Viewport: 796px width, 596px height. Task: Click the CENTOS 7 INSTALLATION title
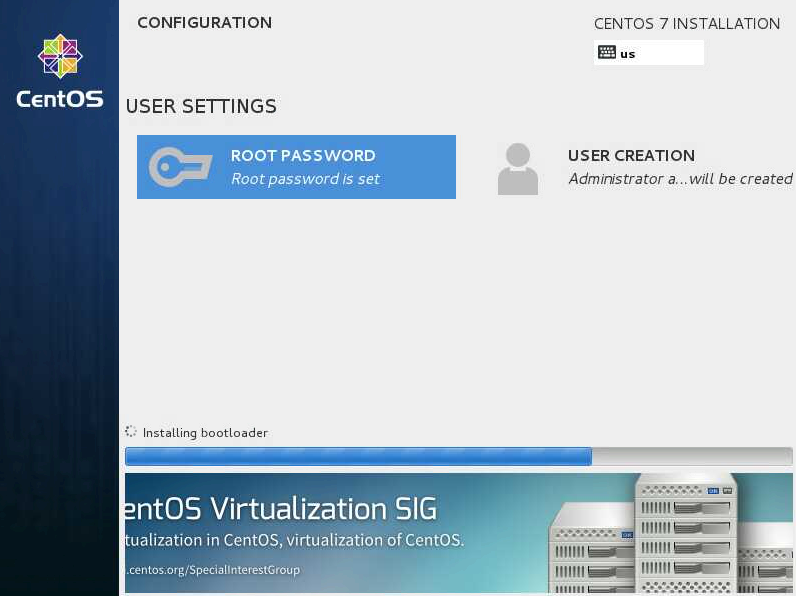coord(686,24)
